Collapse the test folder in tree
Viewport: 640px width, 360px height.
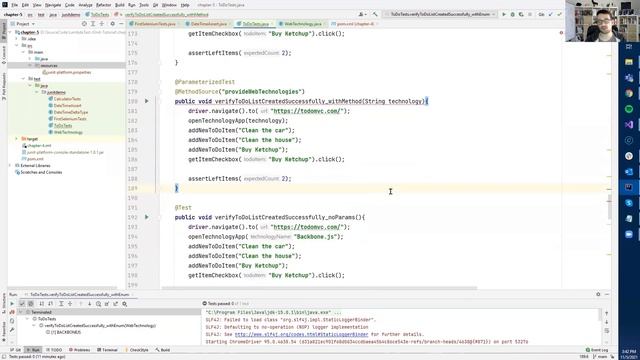(23, 79)
